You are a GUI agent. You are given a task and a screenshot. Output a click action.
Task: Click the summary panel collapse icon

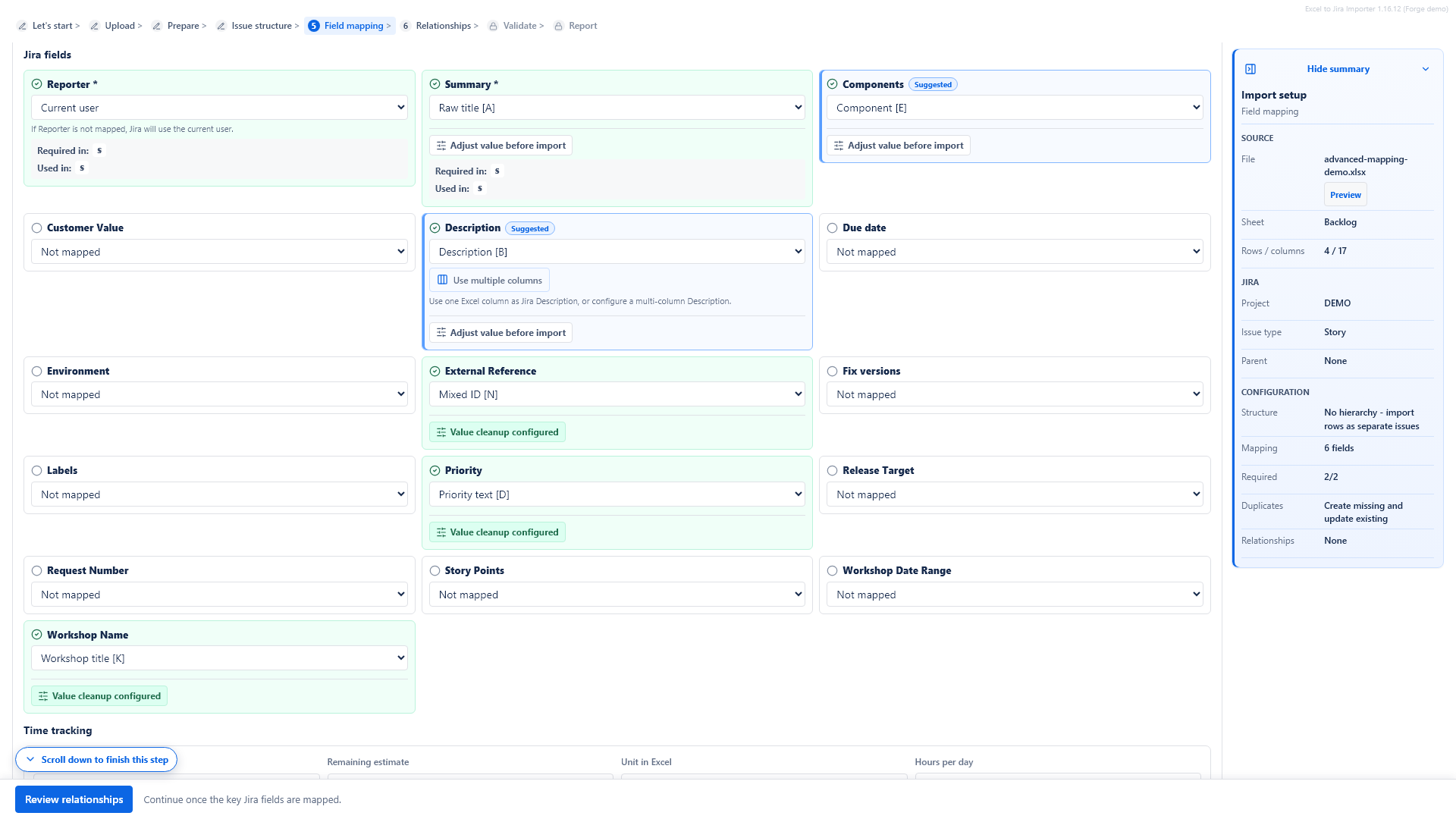click(1250, 69)
